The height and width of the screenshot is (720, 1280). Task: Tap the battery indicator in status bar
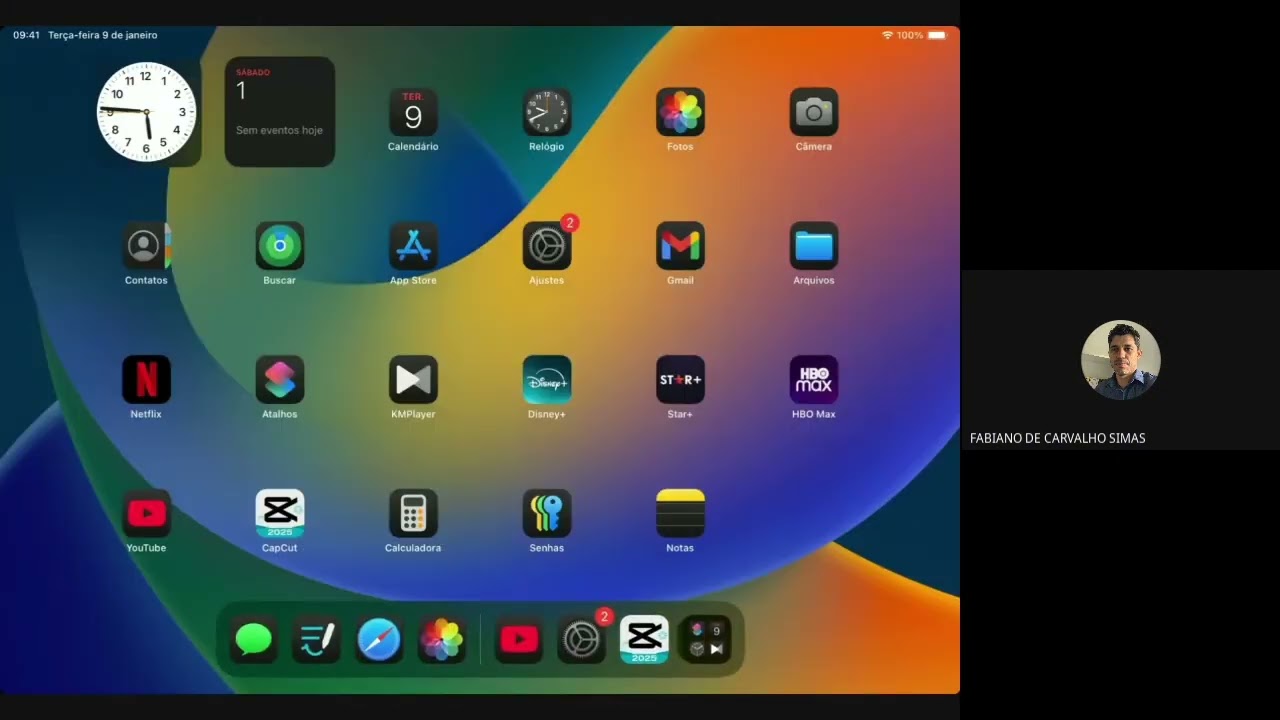point(937,35)
